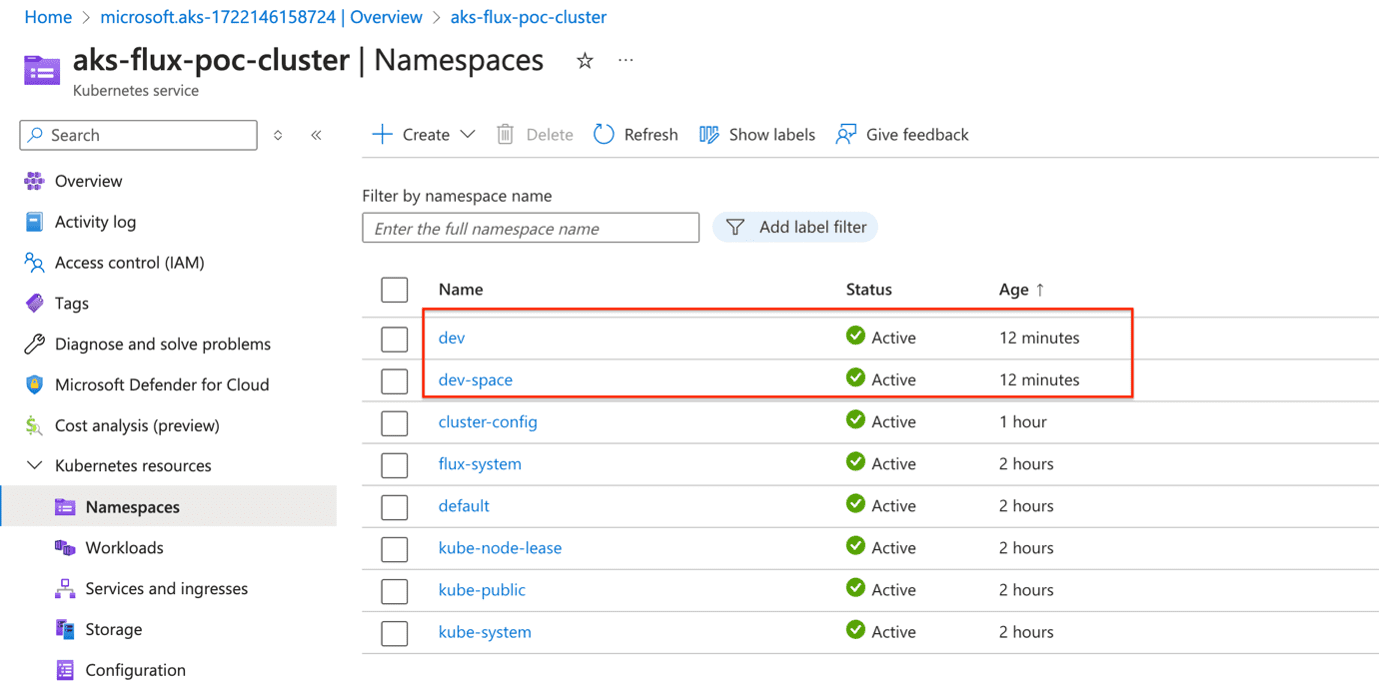The image size is (1384, 687).
Task: Click the Tags icon in the sidebar
Action: tap(35, 303)
